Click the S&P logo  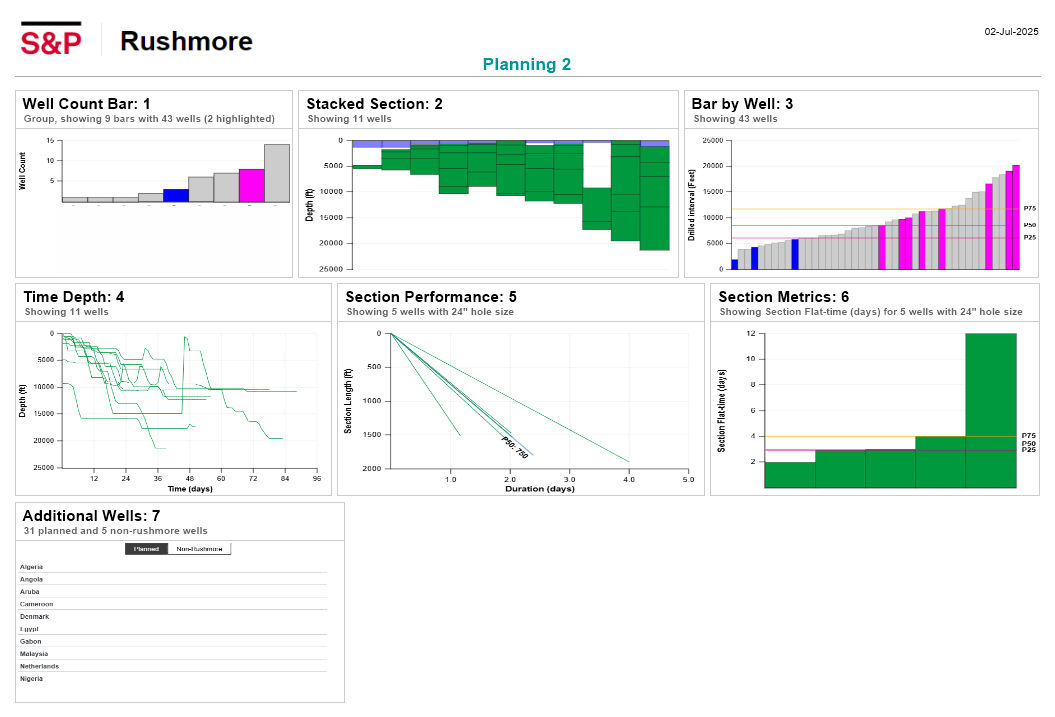[x=51, y=40]
